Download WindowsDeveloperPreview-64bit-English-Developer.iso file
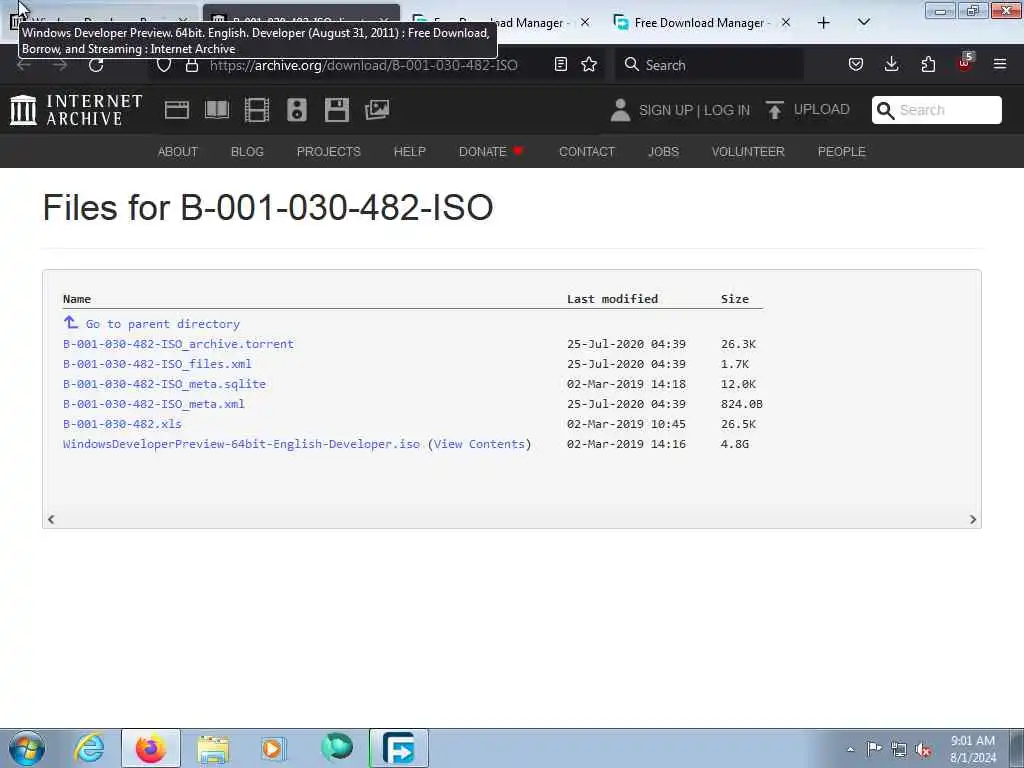 coord(241,444)
